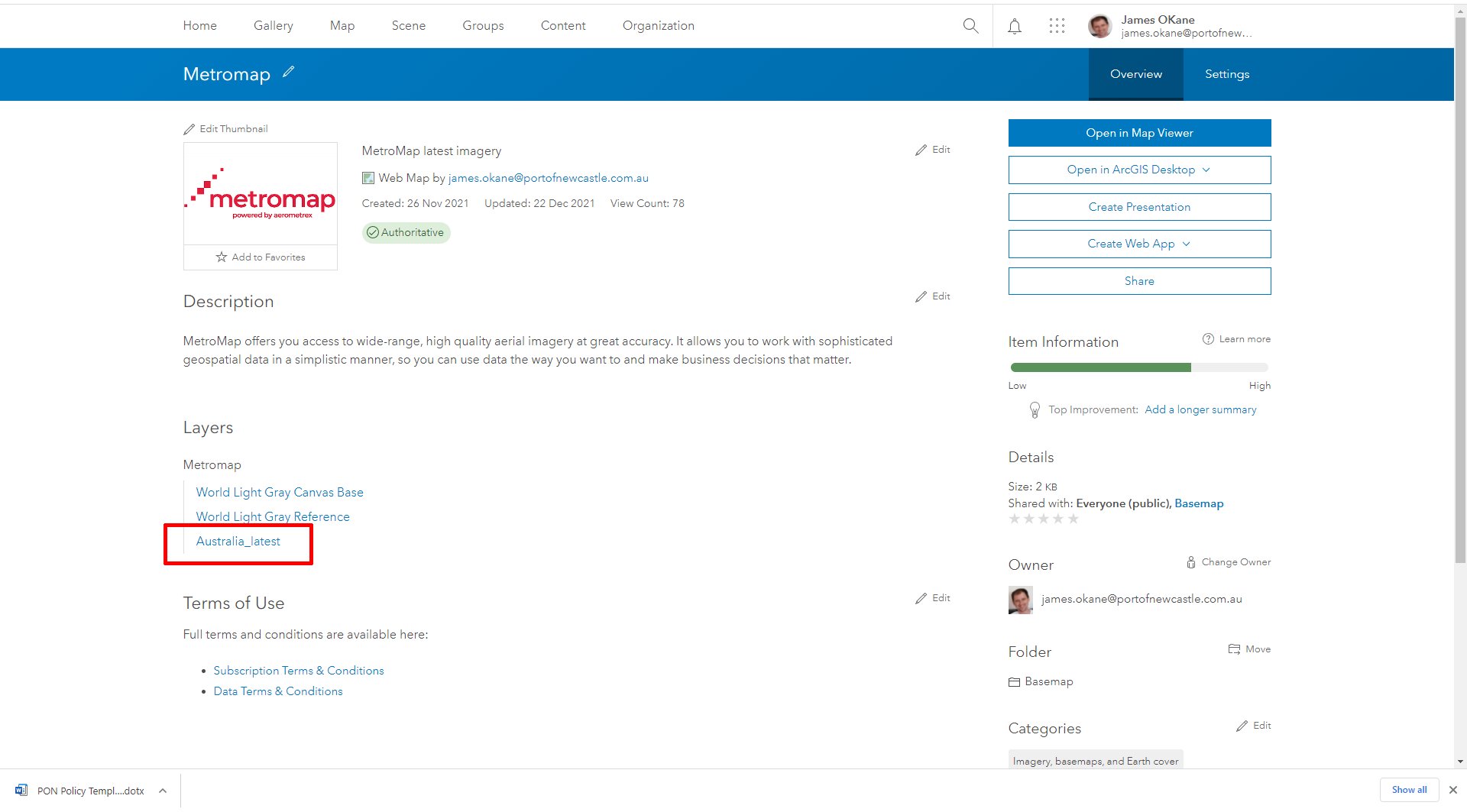This screenshot has height=812, width=1467.
Task: Click owner email link by Web Map
Action: (549, 178)
